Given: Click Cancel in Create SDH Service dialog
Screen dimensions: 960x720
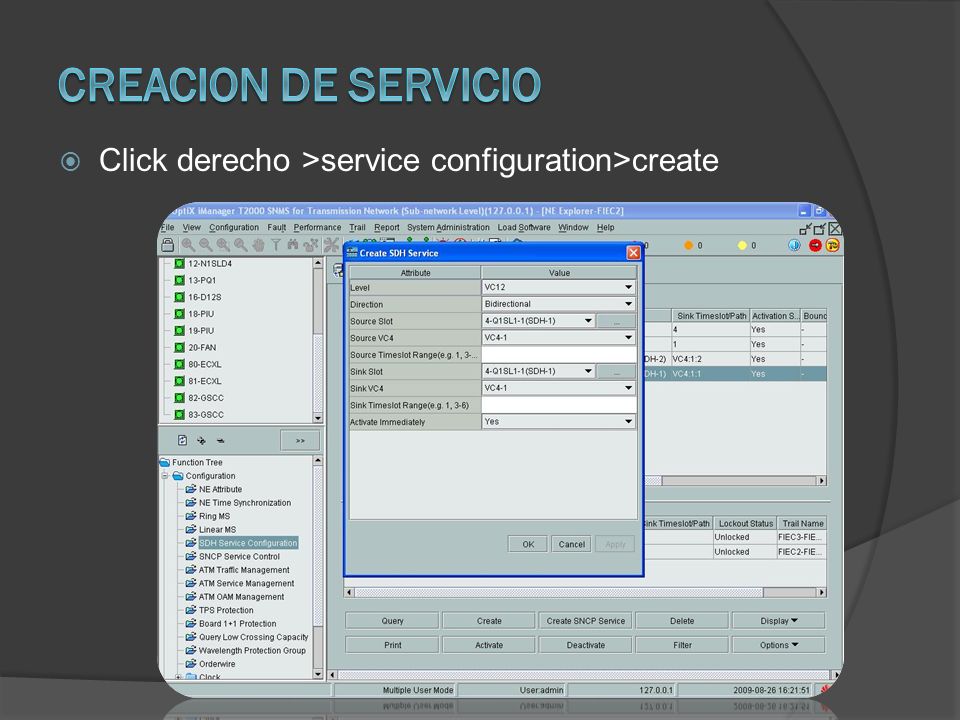Looking at the screenshot, I should pyautogui.click(x=571, y=544).
